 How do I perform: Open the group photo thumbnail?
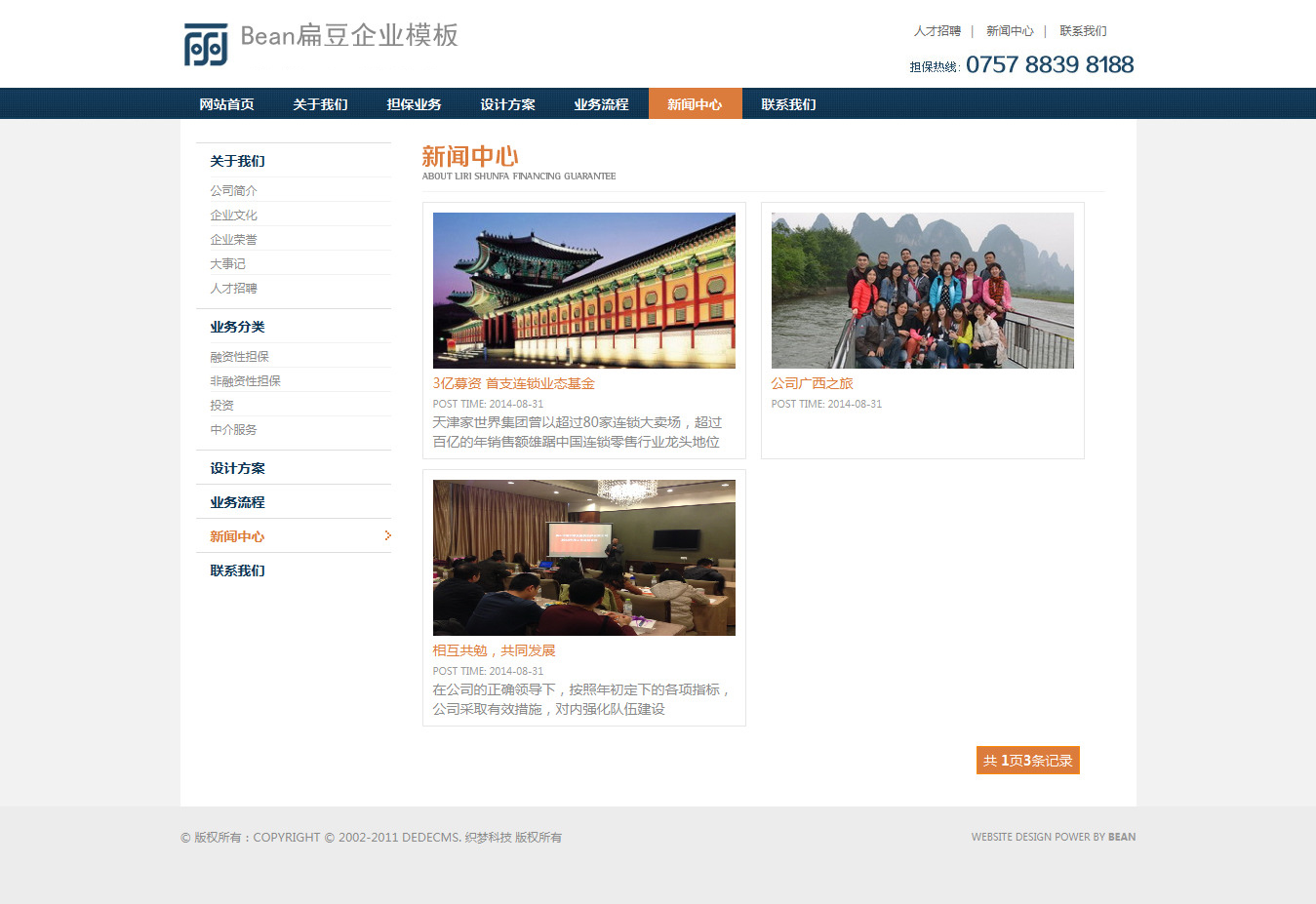pos(922,290)
